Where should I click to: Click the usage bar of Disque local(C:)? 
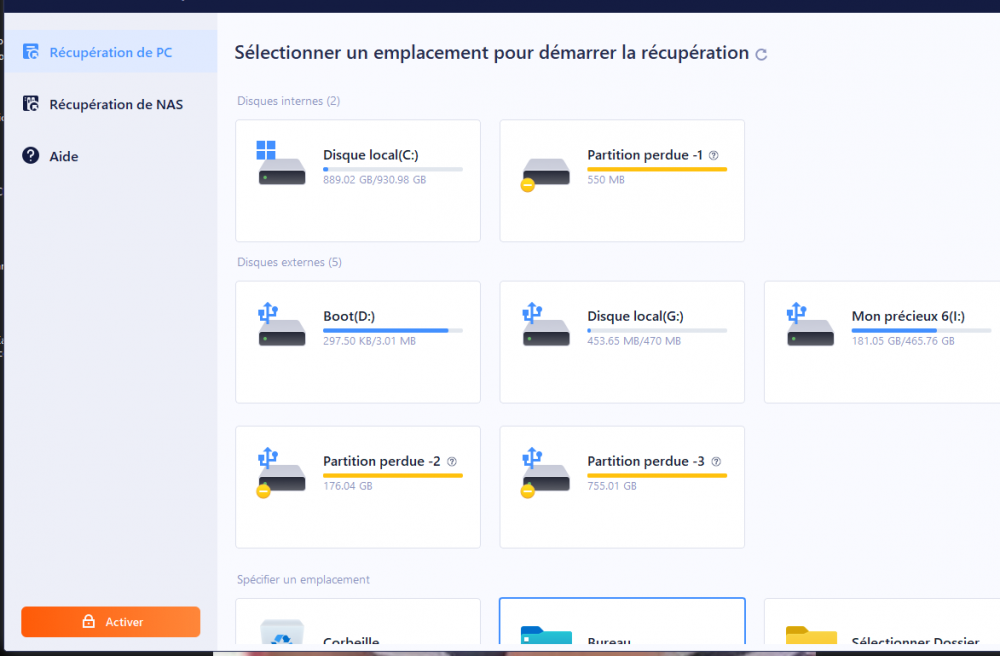coord(393,169)
